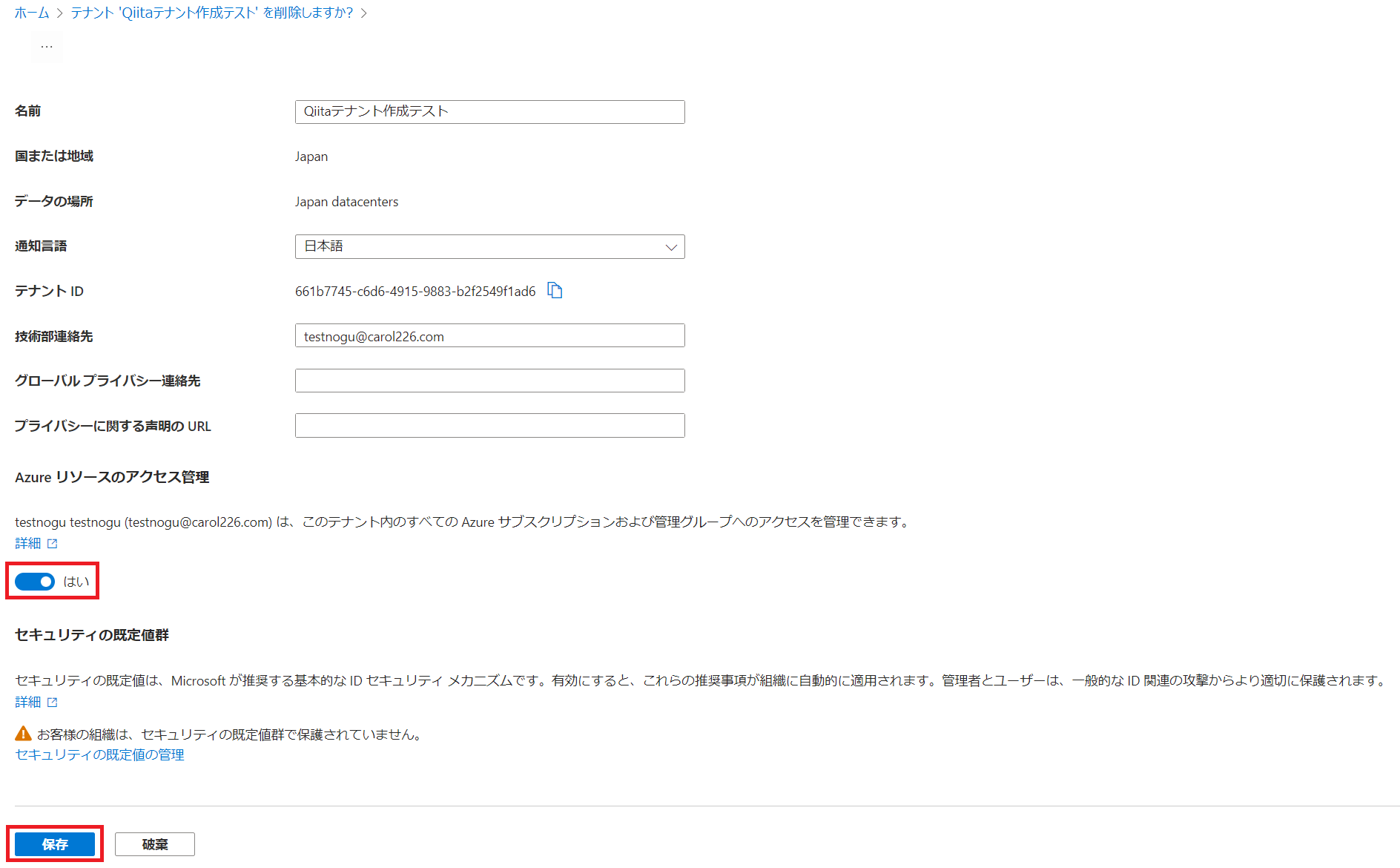The height and width of the screenshot is (868, 1400).
Task: Click the 名前 input field
Action: pyautogui.click(x=489, y=112)
